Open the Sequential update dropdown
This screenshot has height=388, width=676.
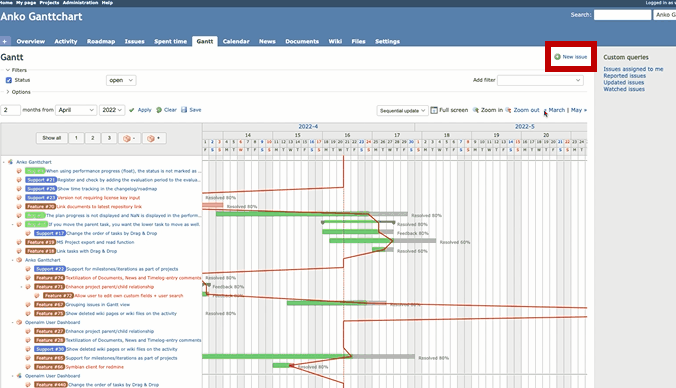pyautogui.click(x=402, y=110)
